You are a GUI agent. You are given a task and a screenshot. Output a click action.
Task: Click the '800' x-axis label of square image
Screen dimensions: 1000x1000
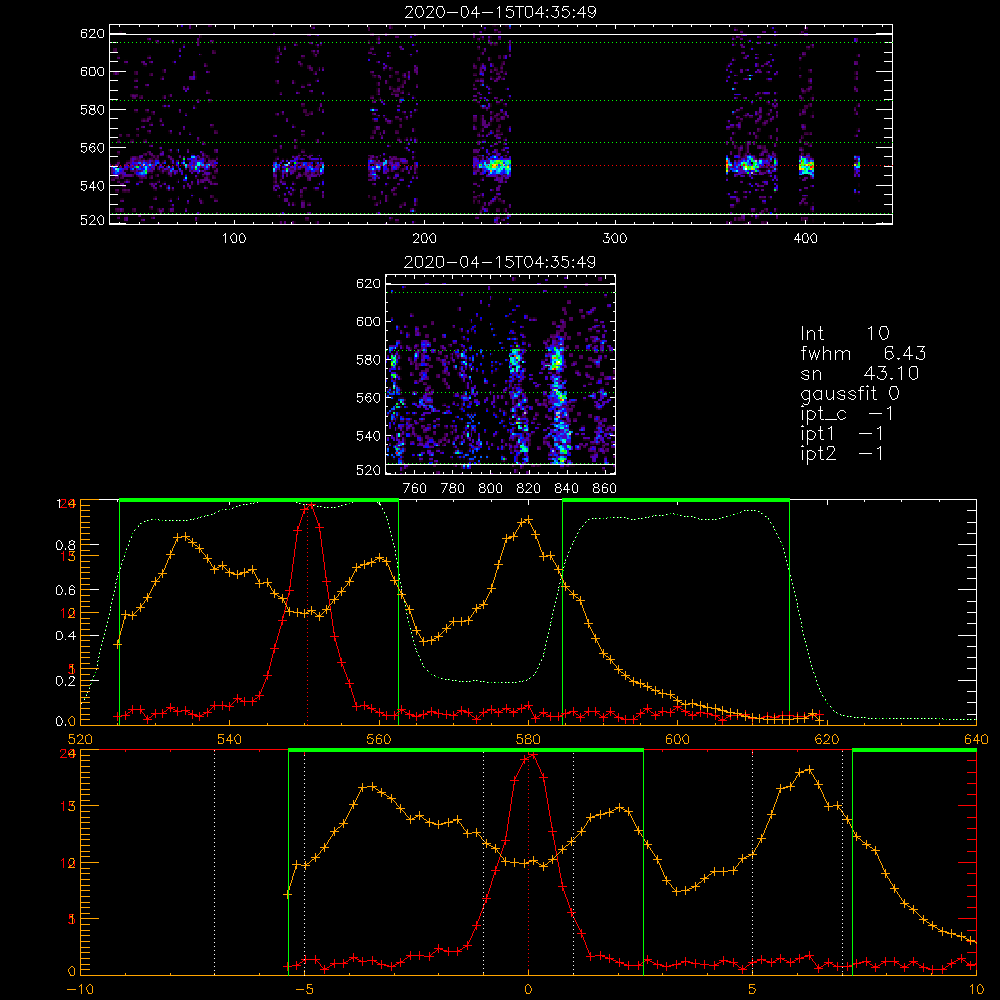click(490, 489)
